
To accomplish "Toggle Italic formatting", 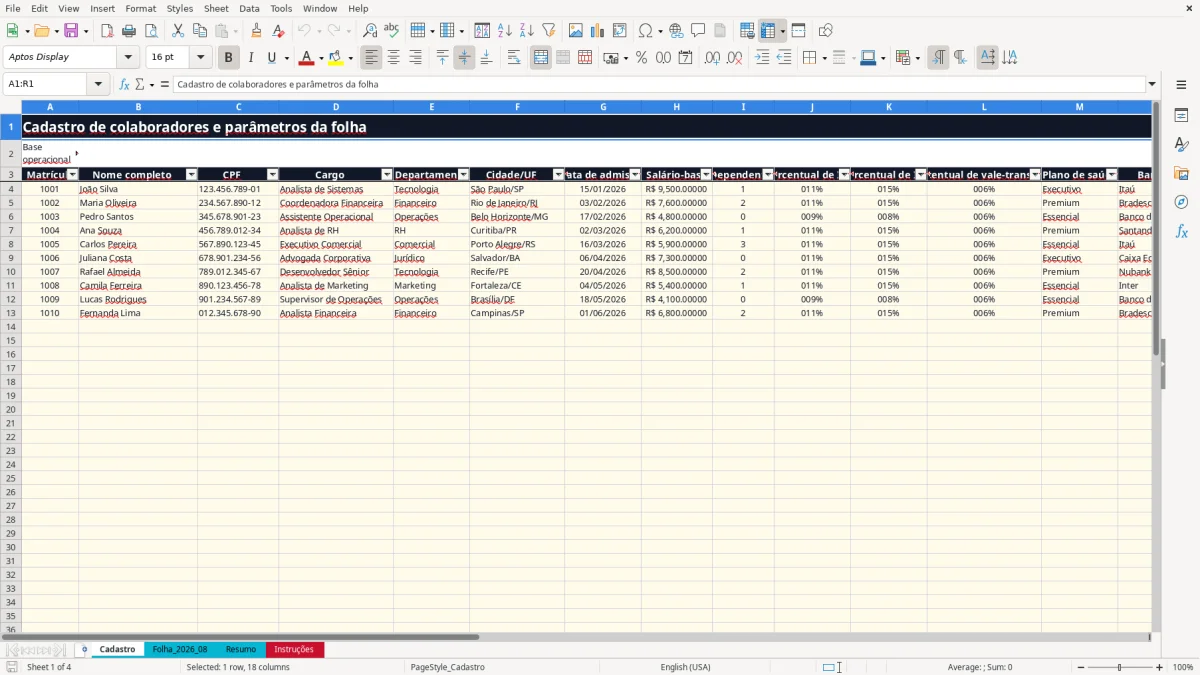I will pyautogui.click(x=251, y=58).
